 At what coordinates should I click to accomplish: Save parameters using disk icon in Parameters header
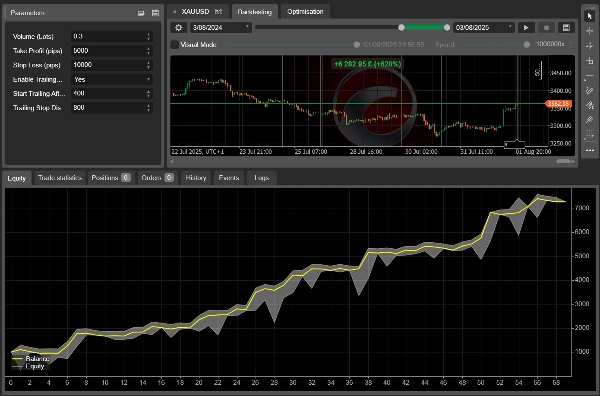[155, 13]
